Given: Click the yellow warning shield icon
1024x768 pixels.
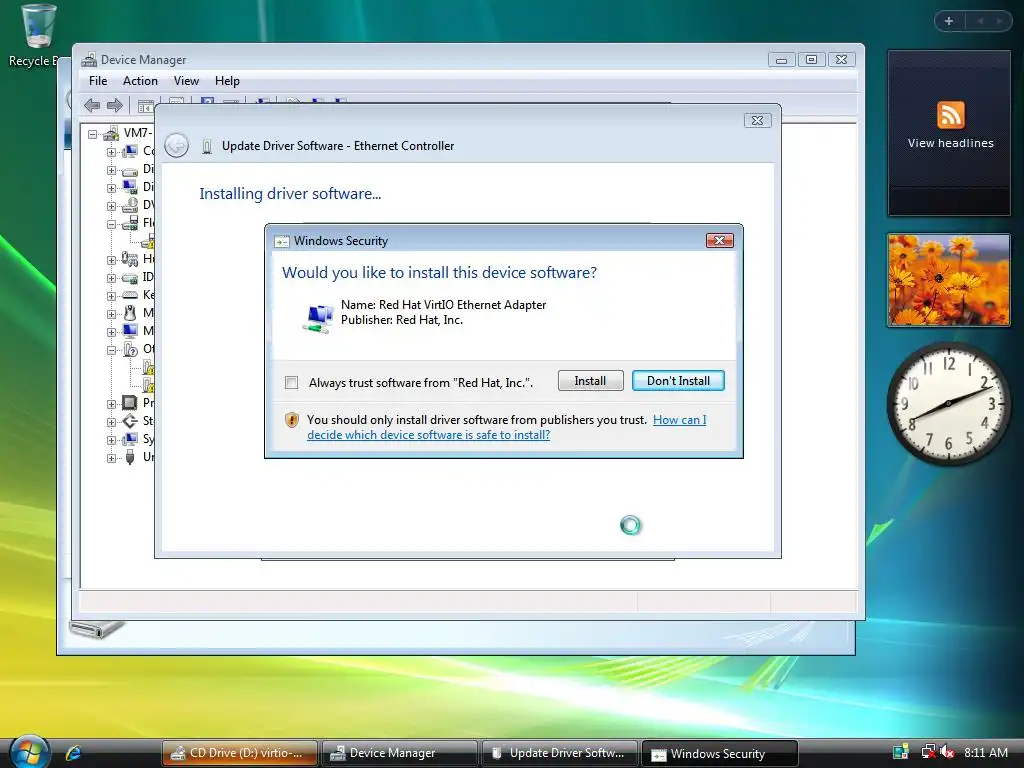Looking at the screenshot, I should tap(292, 420).
